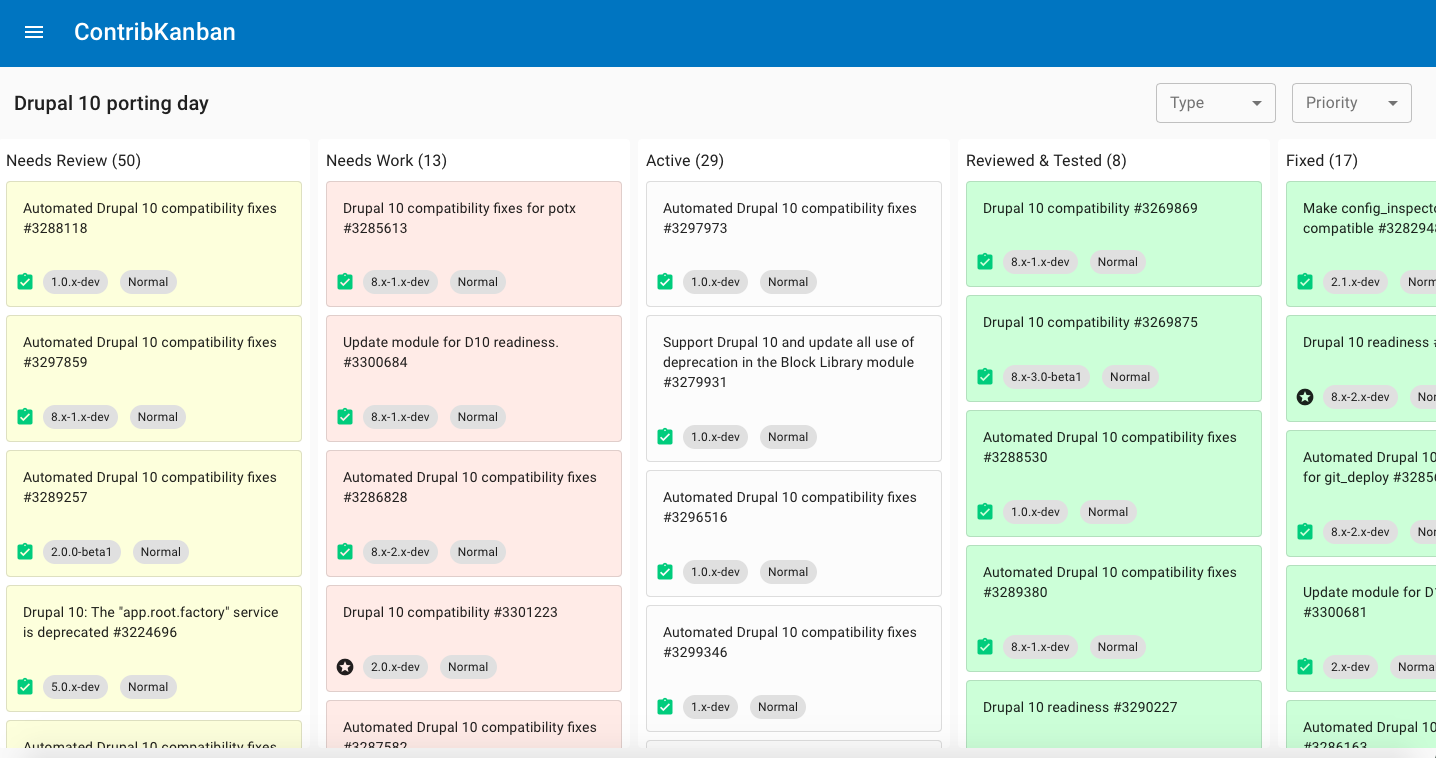Image resolution: width=1436 pixels, height=758 pixels.
Task: Open Drupal 10 readiness issue #3290227
Action: click(x=1114, y=716)
